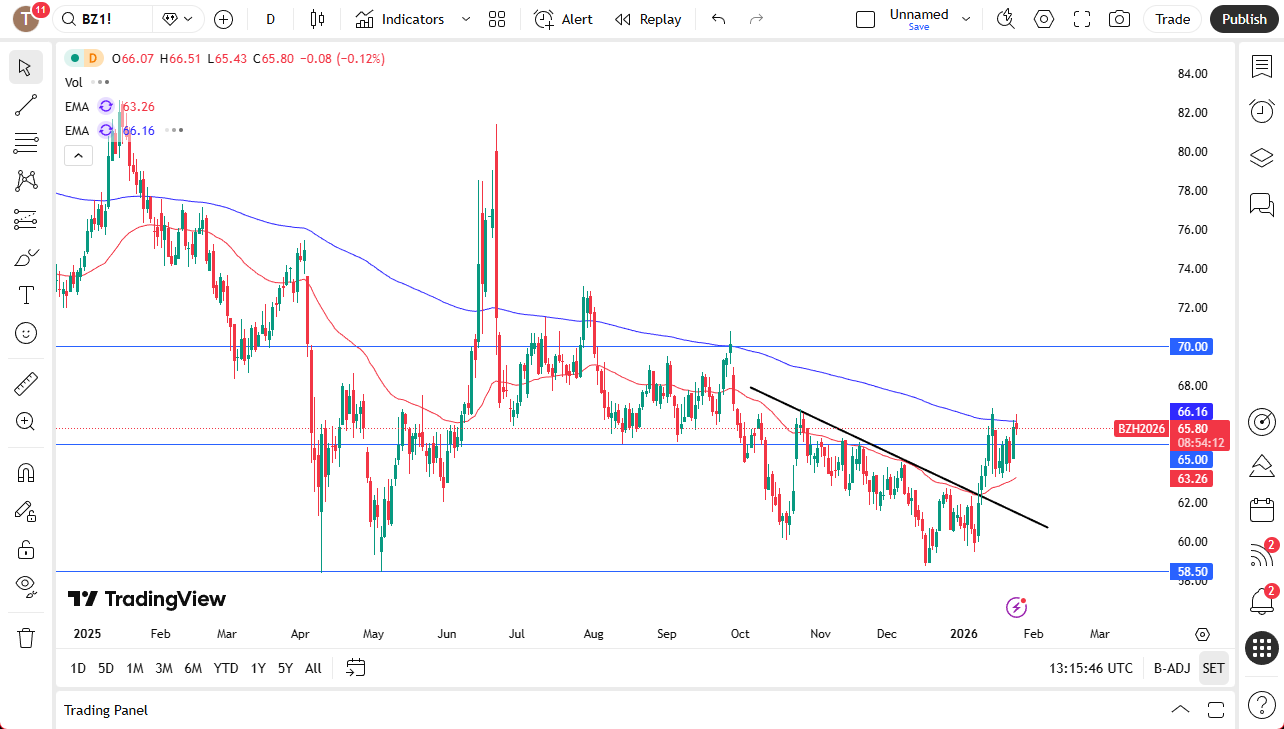Select the YTD date range

click(x=226, y=668)
